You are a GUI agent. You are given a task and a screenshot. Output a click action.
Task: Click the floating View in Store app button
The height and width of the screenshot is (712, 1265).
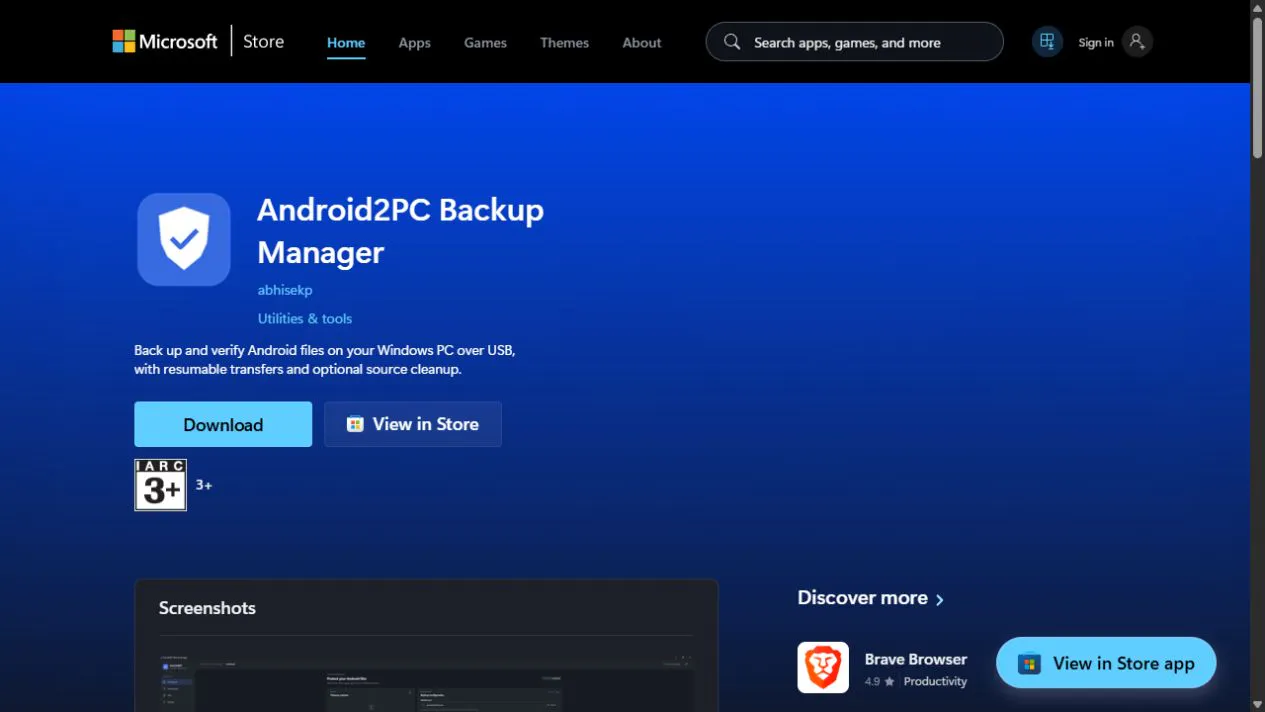coord(1106,663)
